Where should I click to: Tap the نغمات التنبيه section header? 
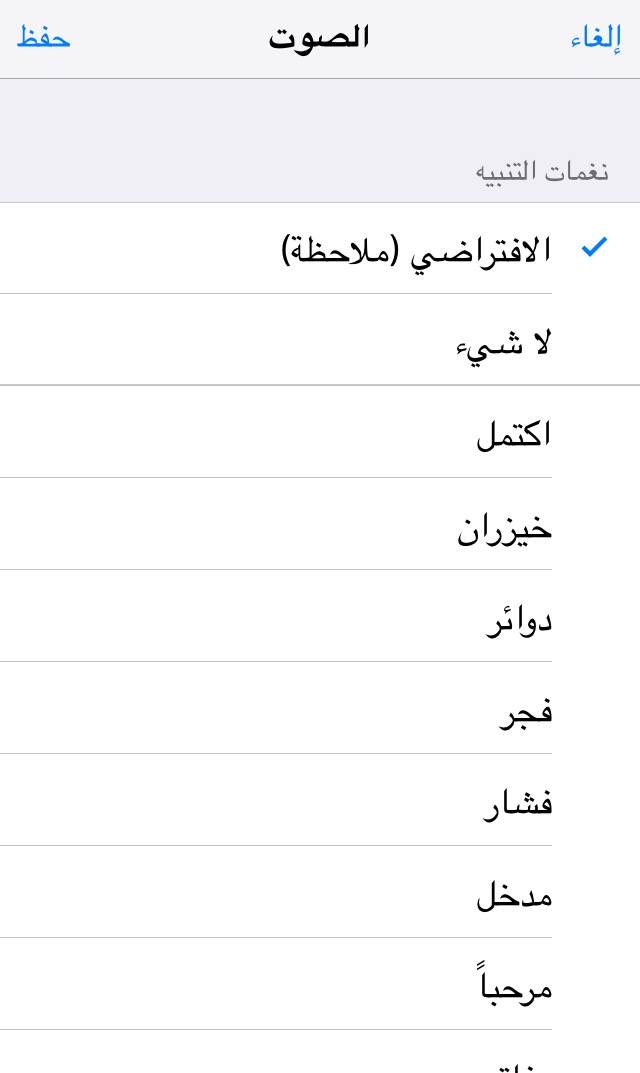click(541, 170)
